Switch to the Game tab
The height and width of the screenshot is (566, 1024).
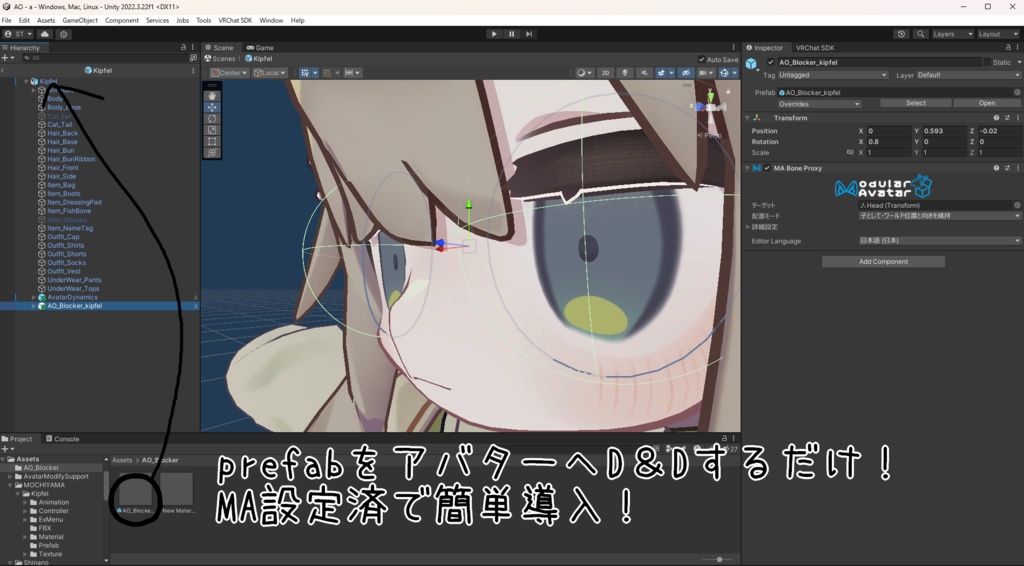tap(260, 48)
